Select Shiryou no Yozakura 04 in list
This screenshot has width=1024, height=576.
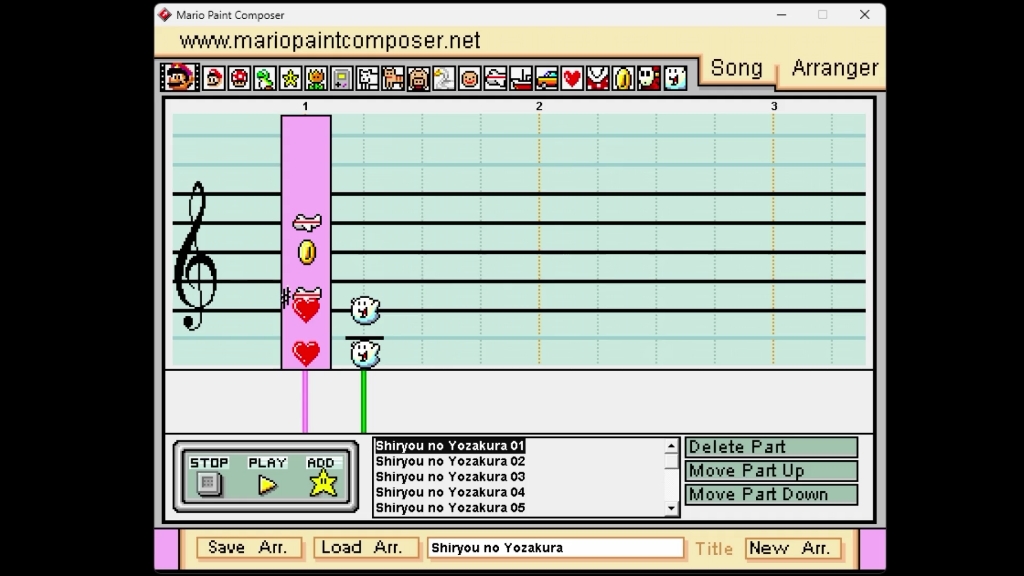click(x=449, y=492)
